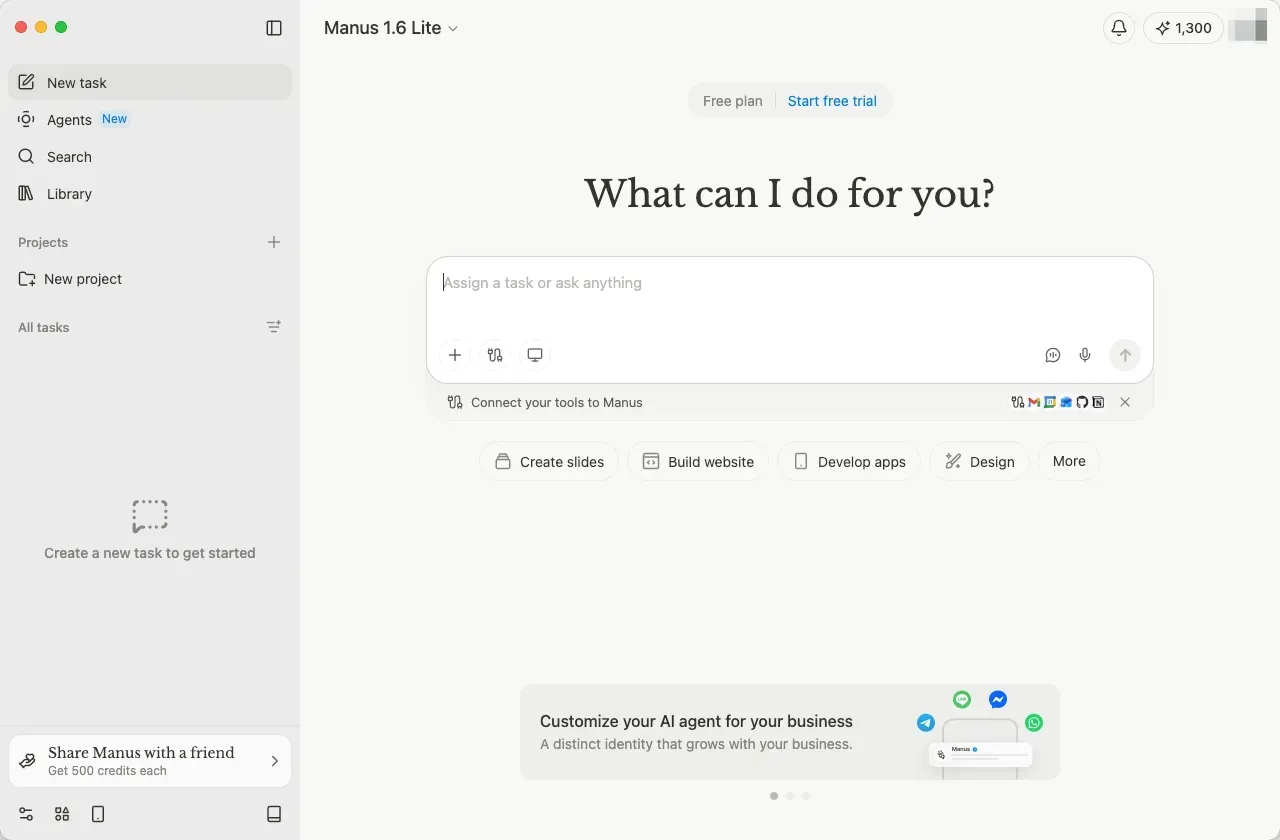Select Agents in the sidebar

tap(69, 120)
